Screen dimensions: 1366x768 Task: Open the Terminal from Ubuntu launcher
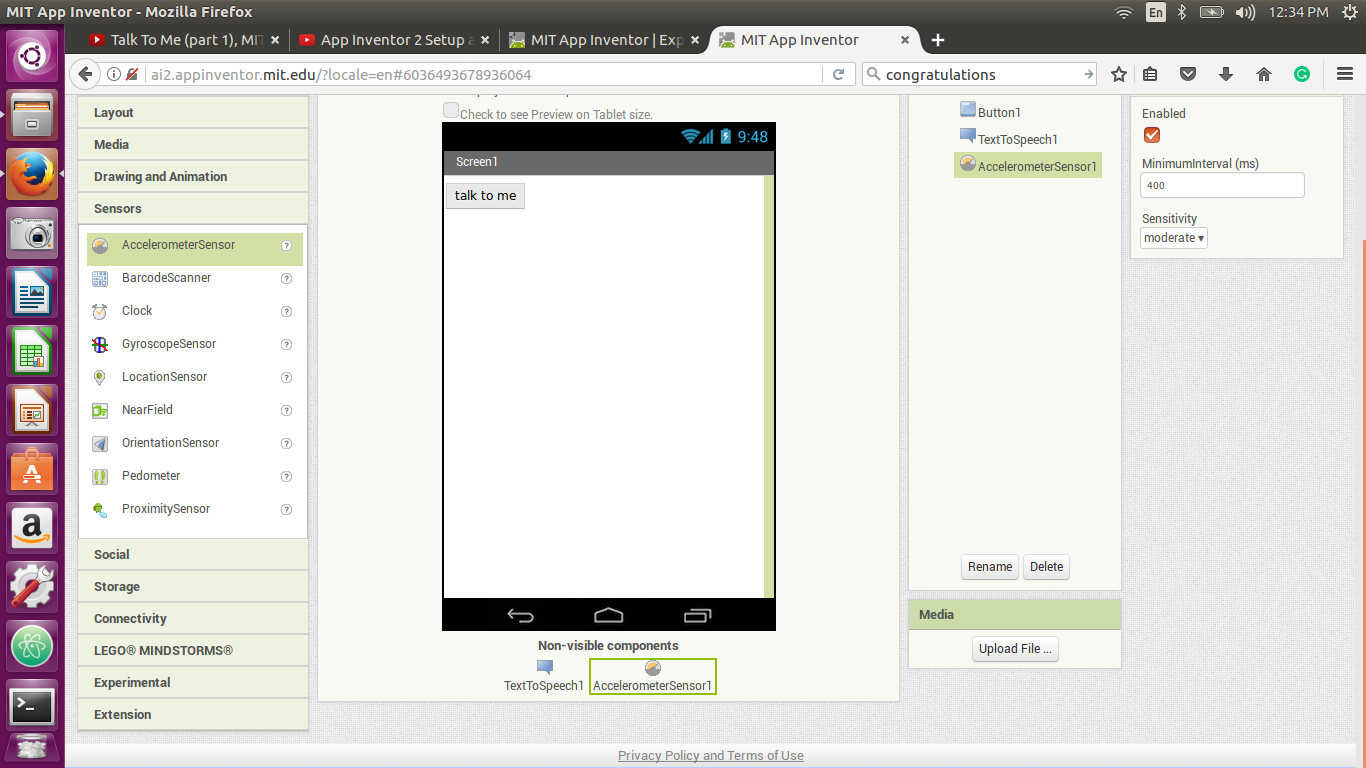tap(33, 706)
